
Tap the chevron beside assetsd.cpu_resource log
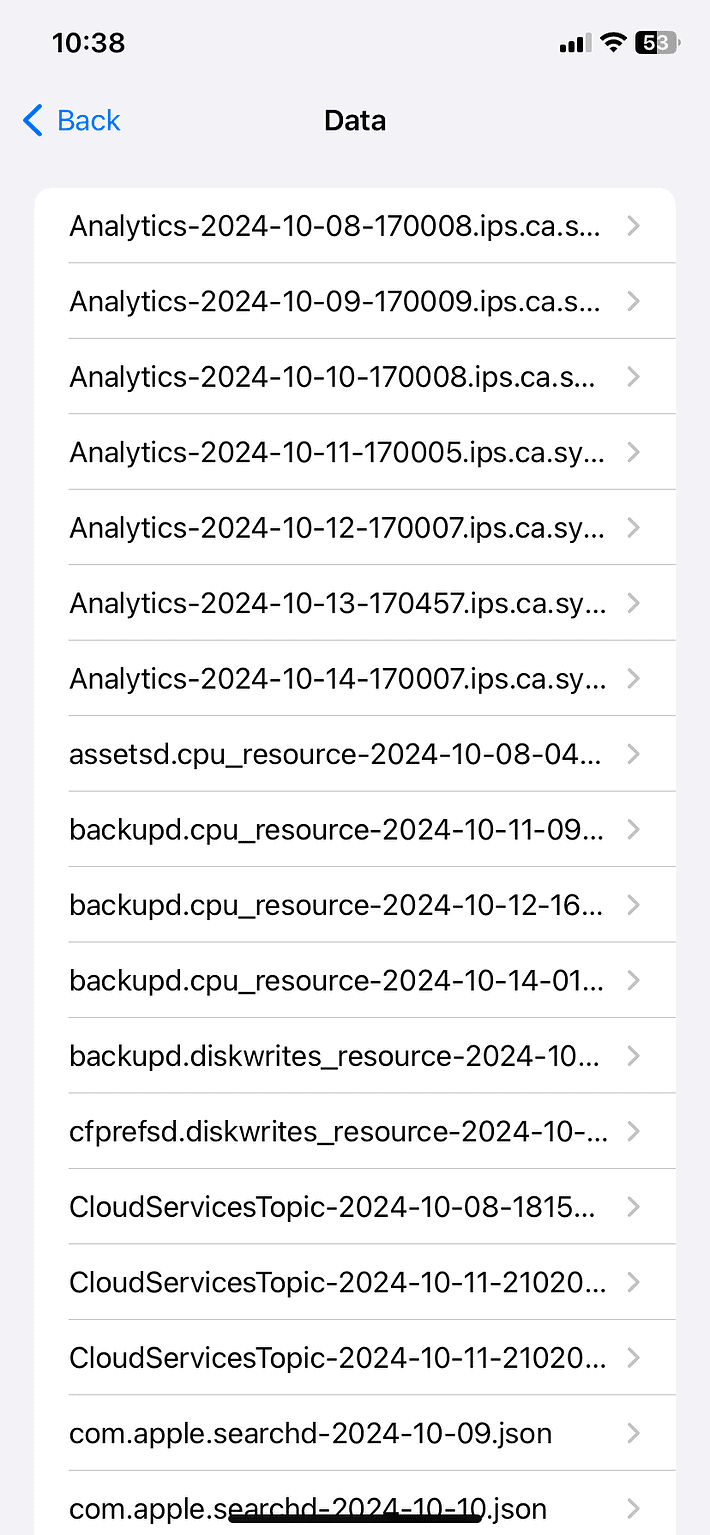point(632,754)
